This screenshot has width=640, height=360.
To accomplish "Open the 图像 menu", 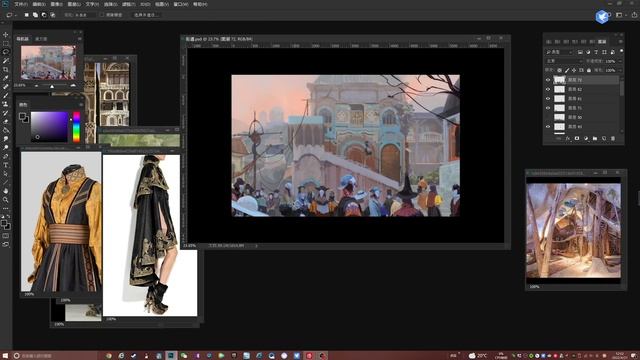I will point(56,4).
